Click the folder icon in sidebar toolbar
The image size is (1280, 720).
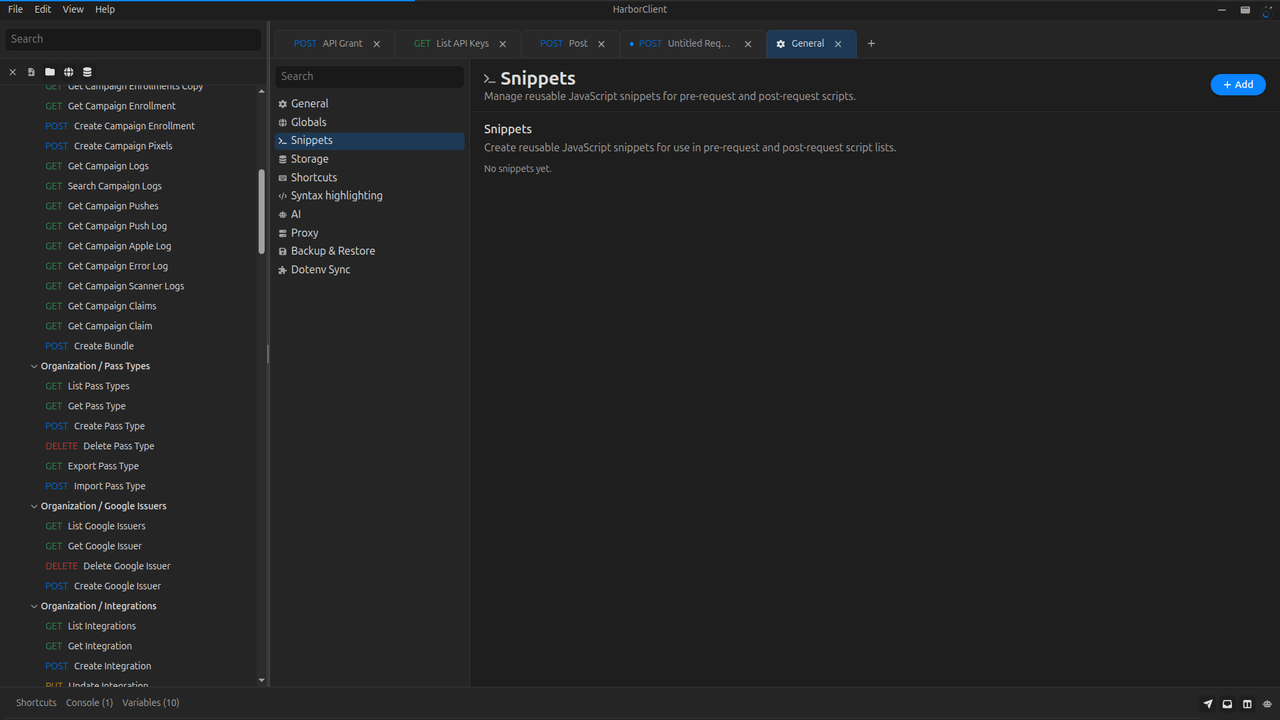tap(50, 72)
